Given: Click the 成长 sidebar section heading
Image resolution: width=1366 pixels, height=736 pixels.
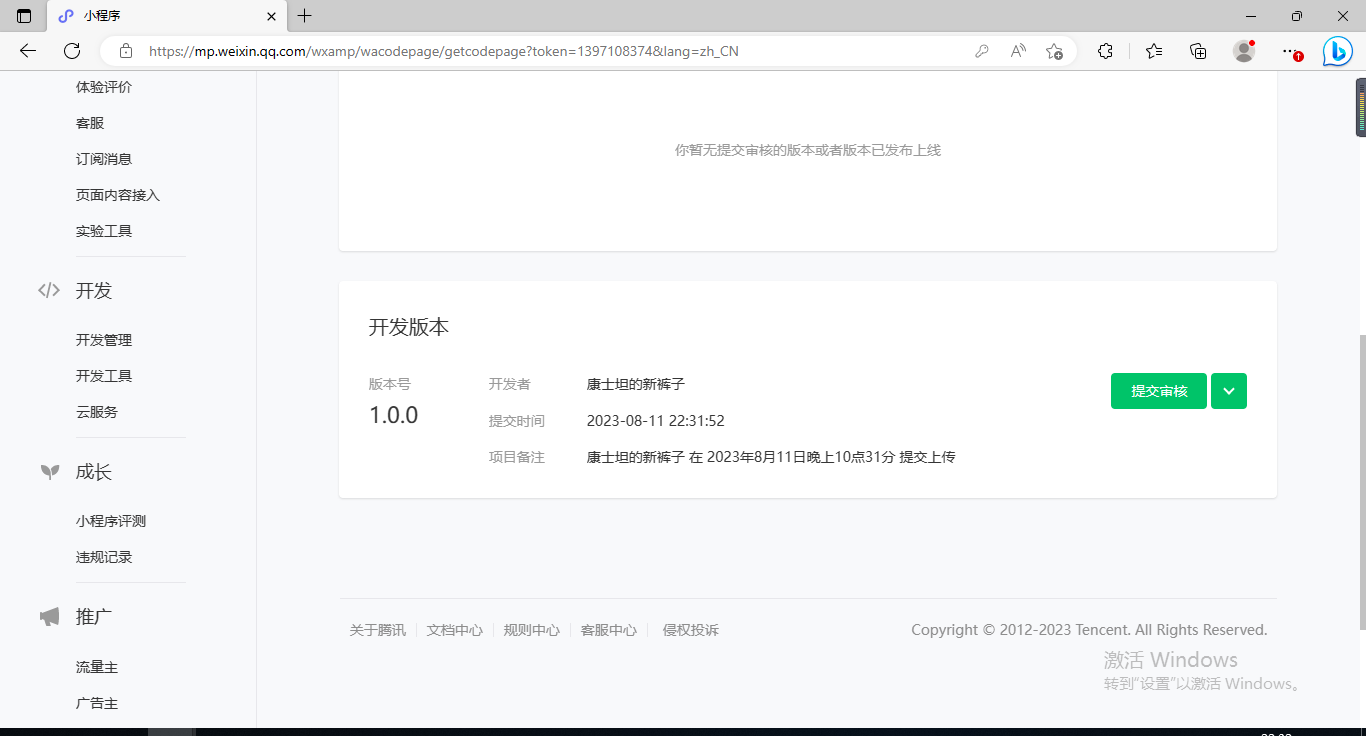Looking at the screenshot, I should pyautogui.click(x=94, y=472).
